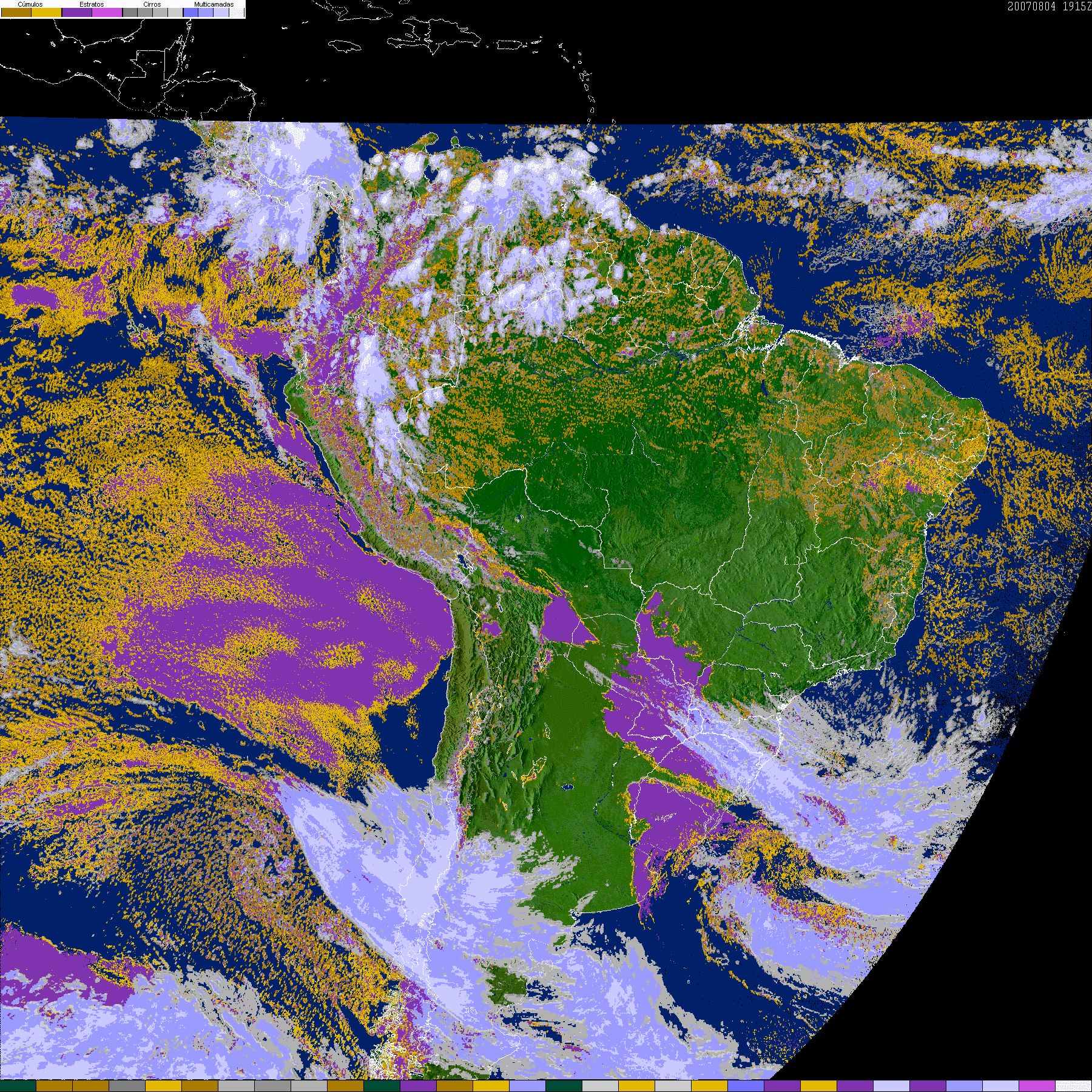Select the white dotted Multicamadas legend swatch
Image resolution: width=1092 pixels, height=1092 pixels.
tap(236, 13)
